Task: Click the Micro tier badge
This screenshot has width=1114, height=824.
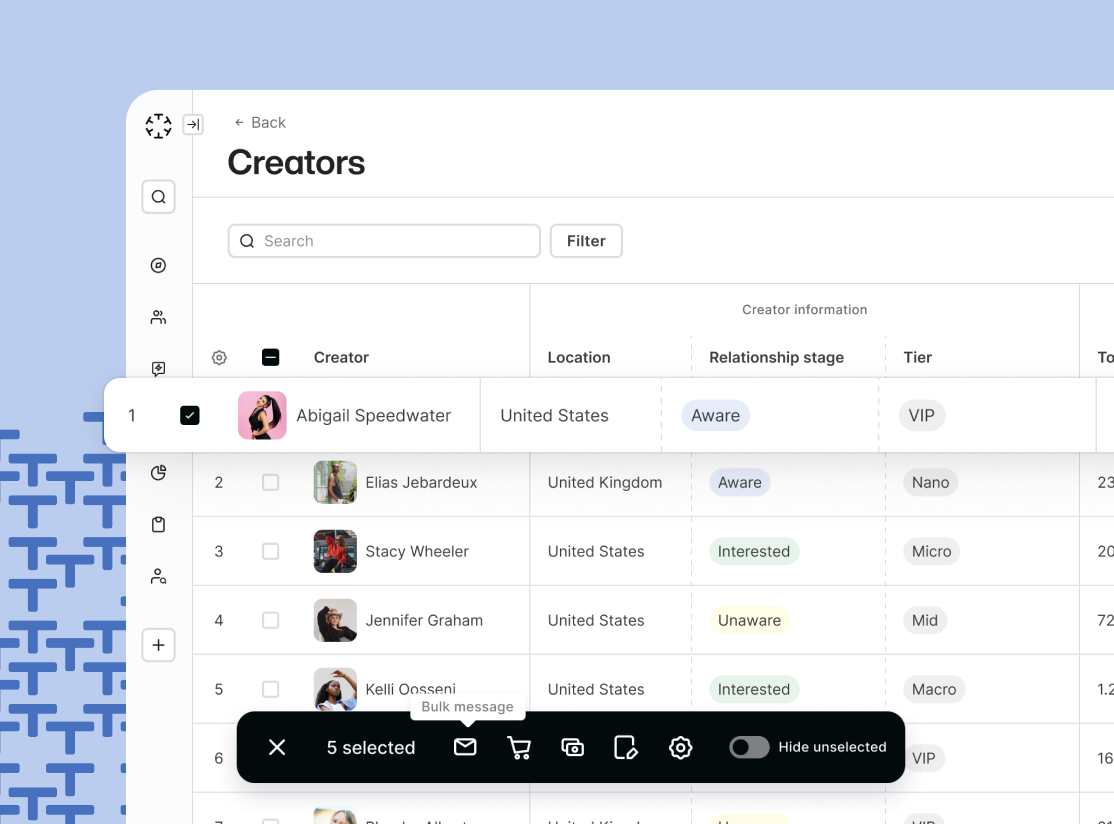Action: click(x=931, y=551)
